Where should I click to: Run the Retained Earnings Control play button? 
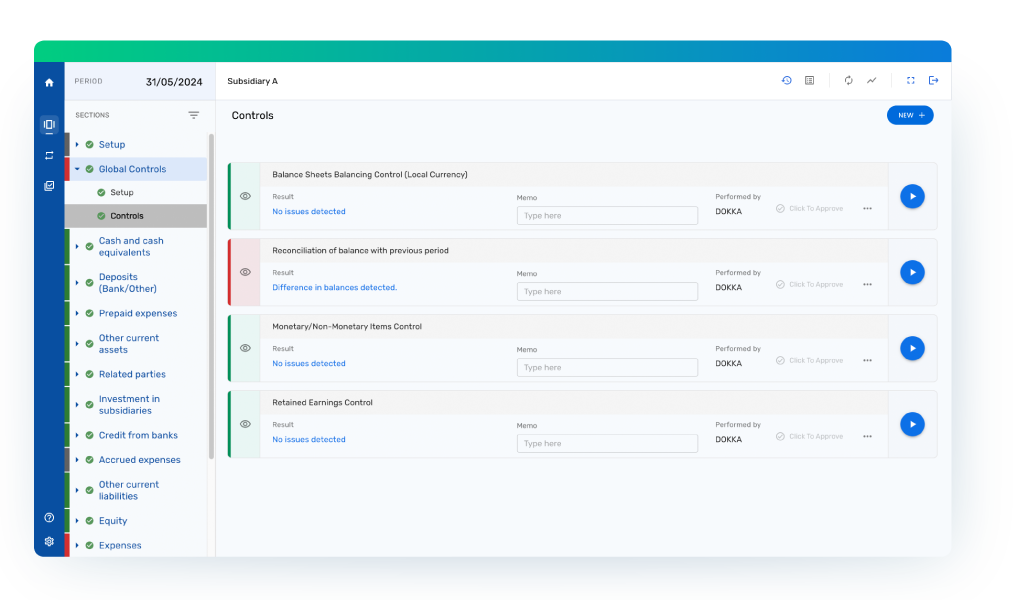pos(911,424)
